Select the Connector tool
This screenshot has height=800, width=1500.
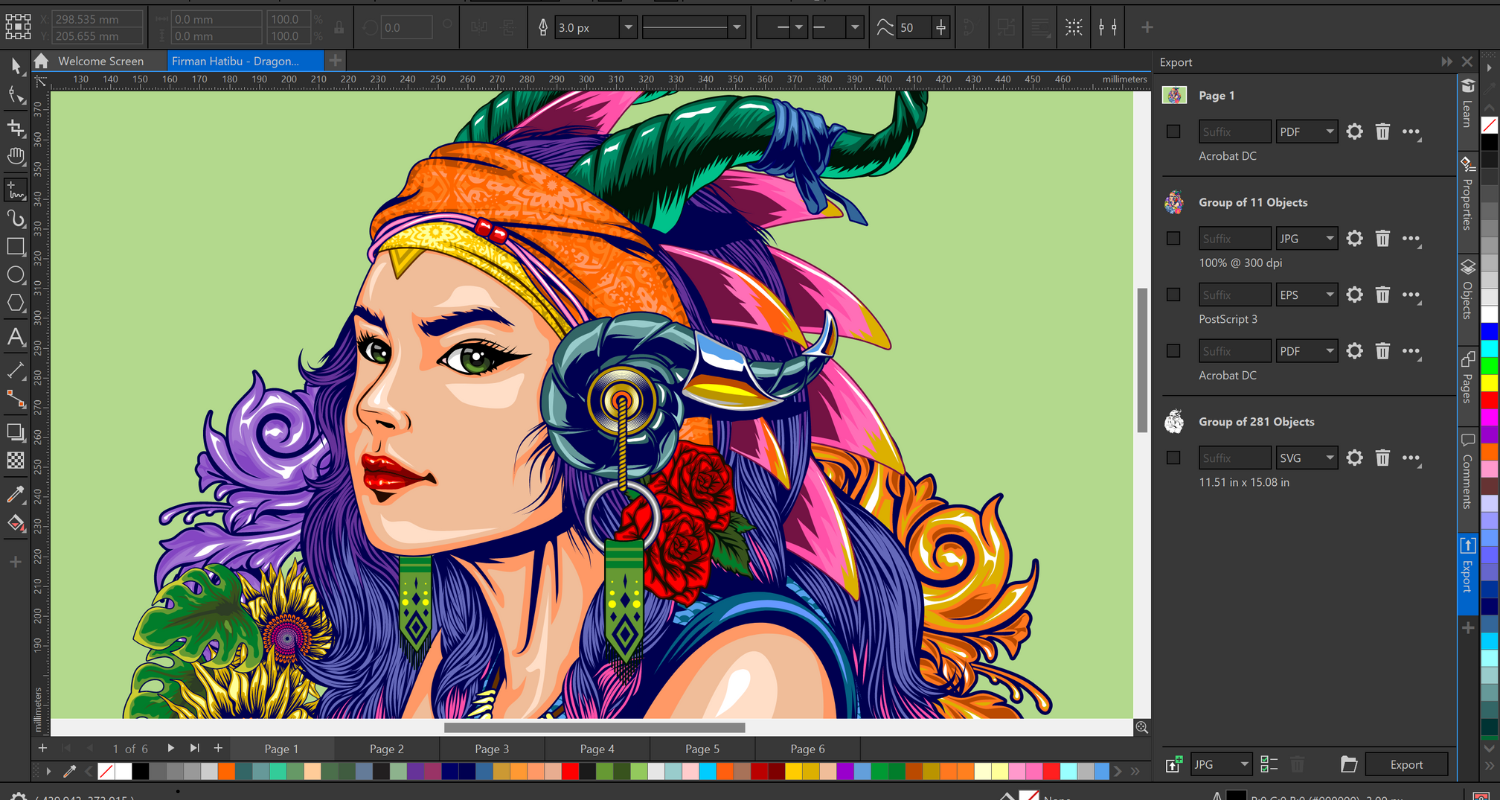point(15,400)
